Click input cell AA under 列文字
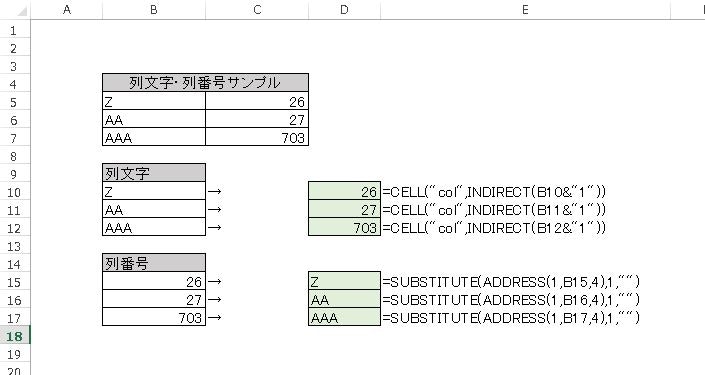The height and width of the screenshot is (375, 705). pyautogui.click(x=154, y=209)
